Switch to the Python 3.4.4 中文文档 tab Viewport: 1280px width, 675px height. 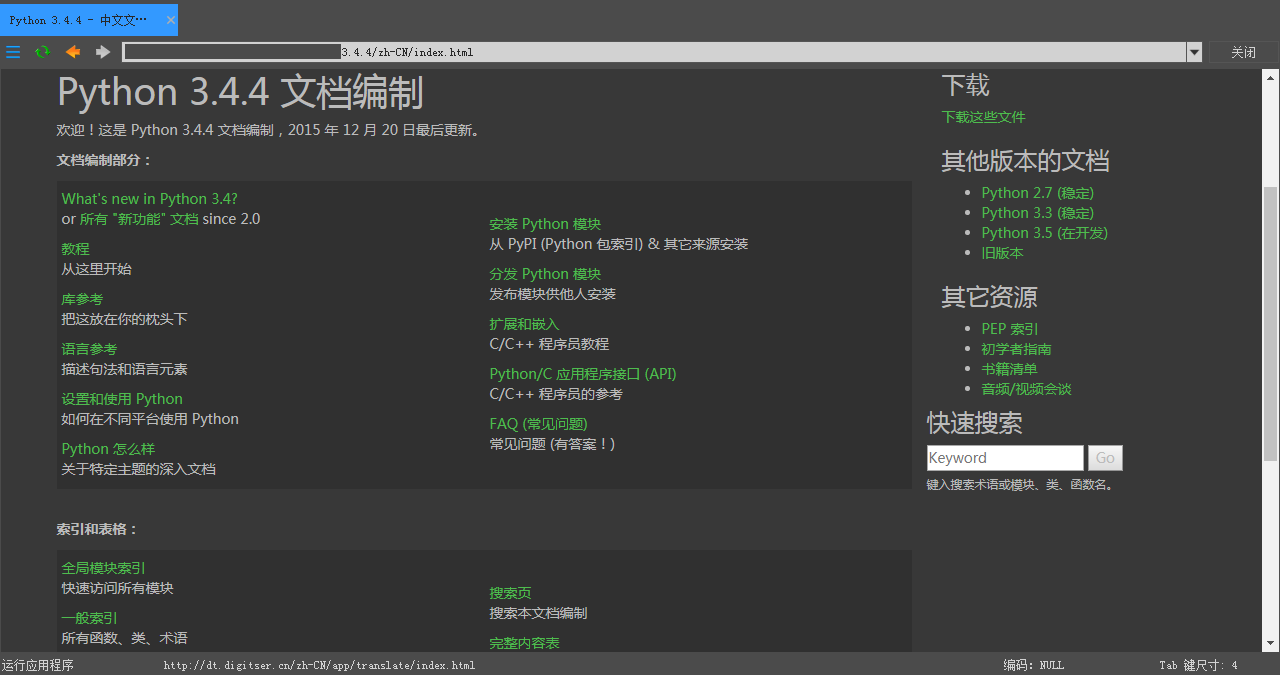point(80,19)
